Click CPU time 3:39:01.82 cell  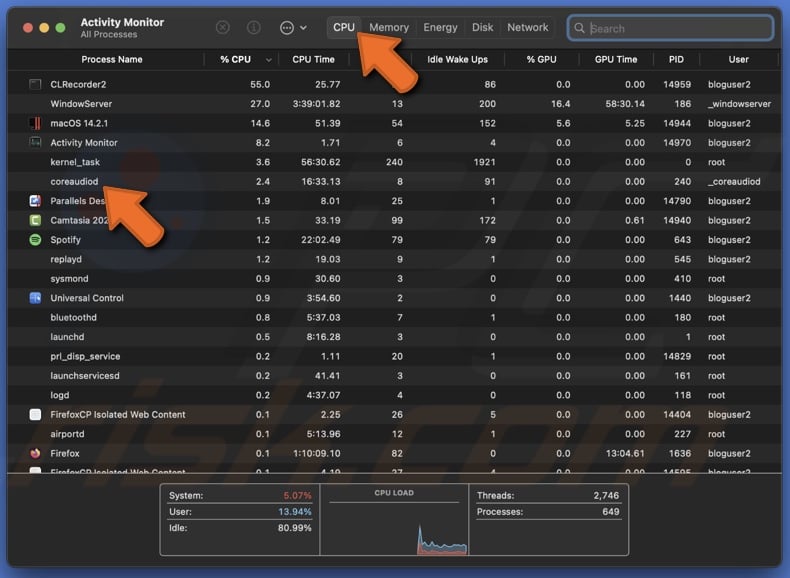[316, 104]
